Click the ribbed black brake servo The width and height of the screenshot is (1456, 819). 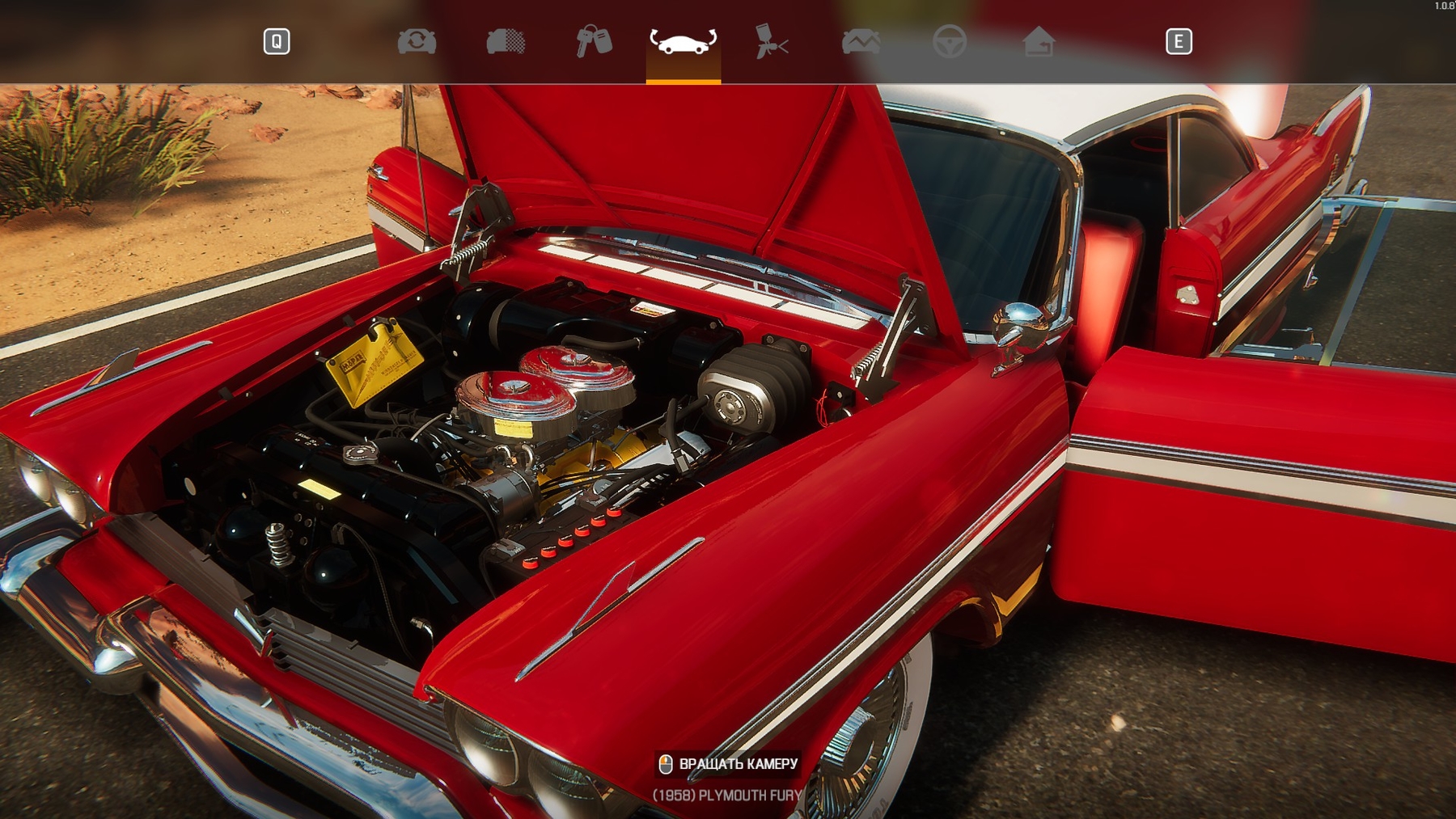[x=756, y=388]
